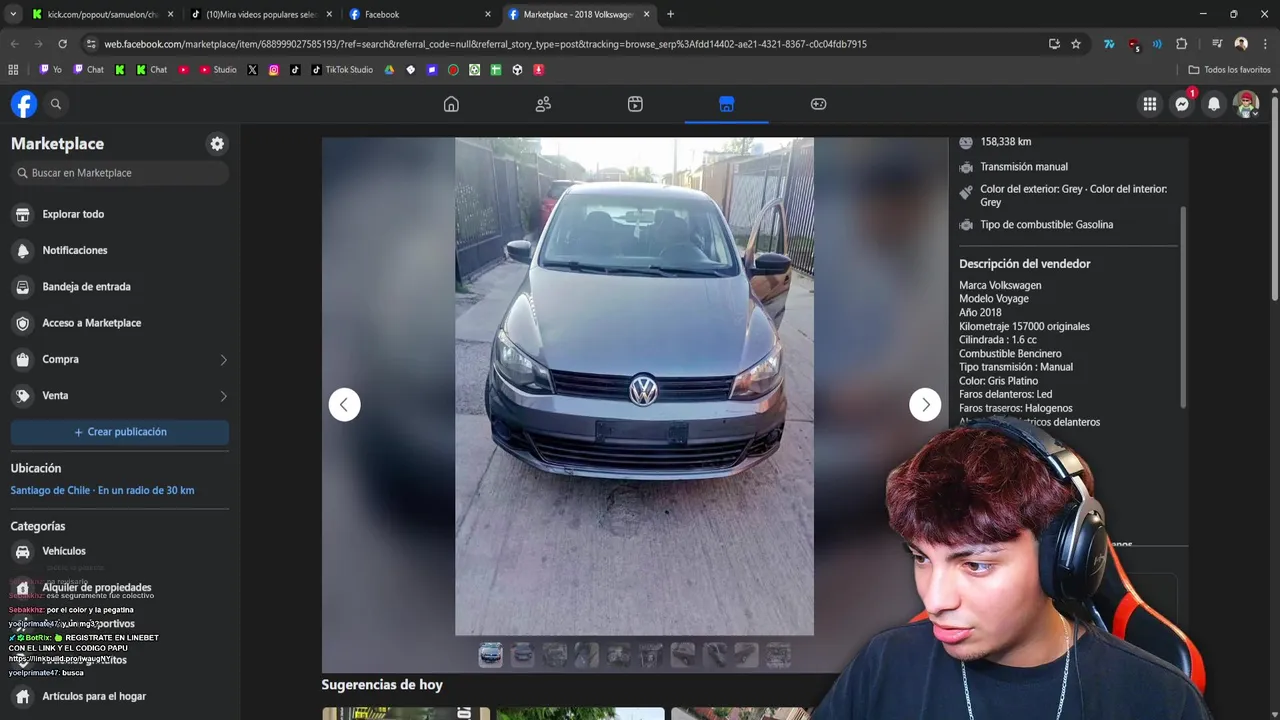Switch to the Facebook tab
This screenshot has width=1280, height=720.
420,14
